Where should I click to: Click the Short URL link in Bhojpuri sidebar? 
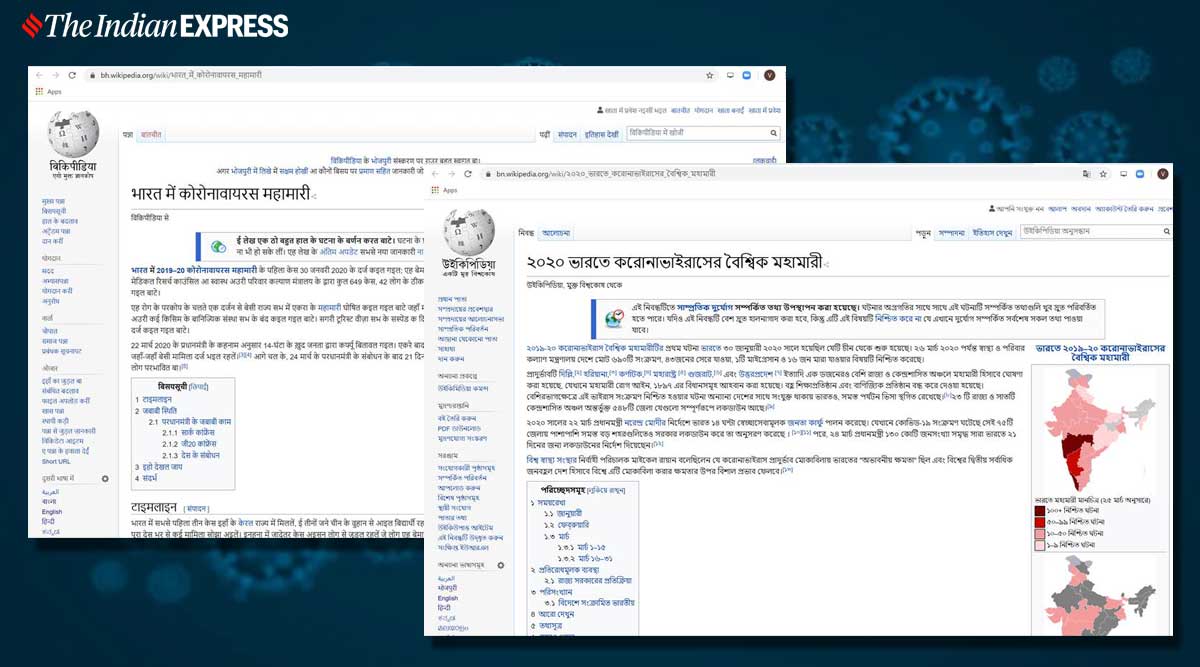pyautogui.click(x=56, y=461)
